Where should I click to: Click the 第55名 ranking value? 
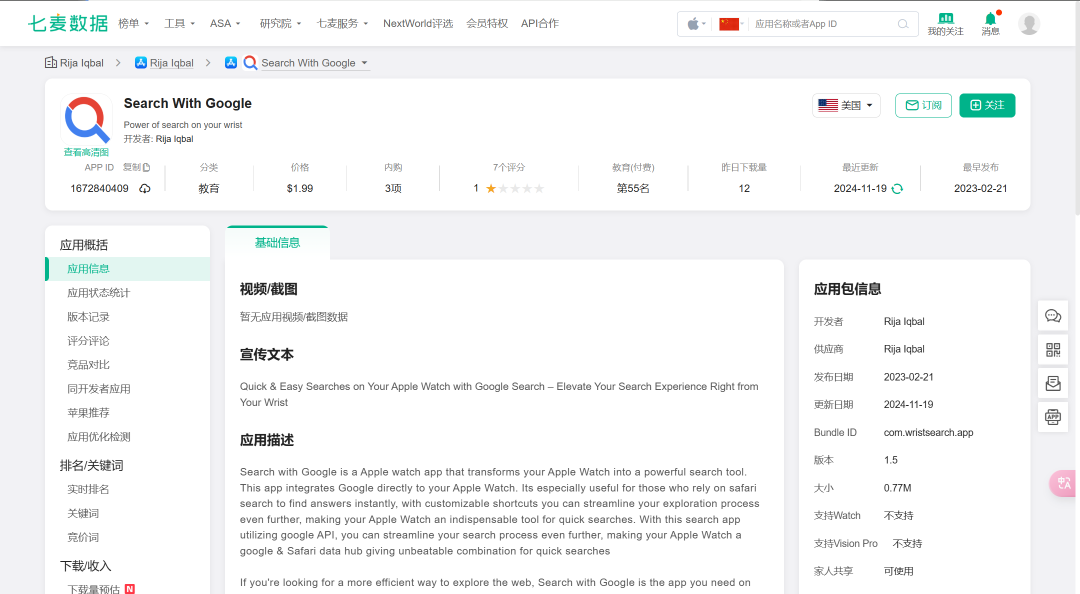(633, 189)
